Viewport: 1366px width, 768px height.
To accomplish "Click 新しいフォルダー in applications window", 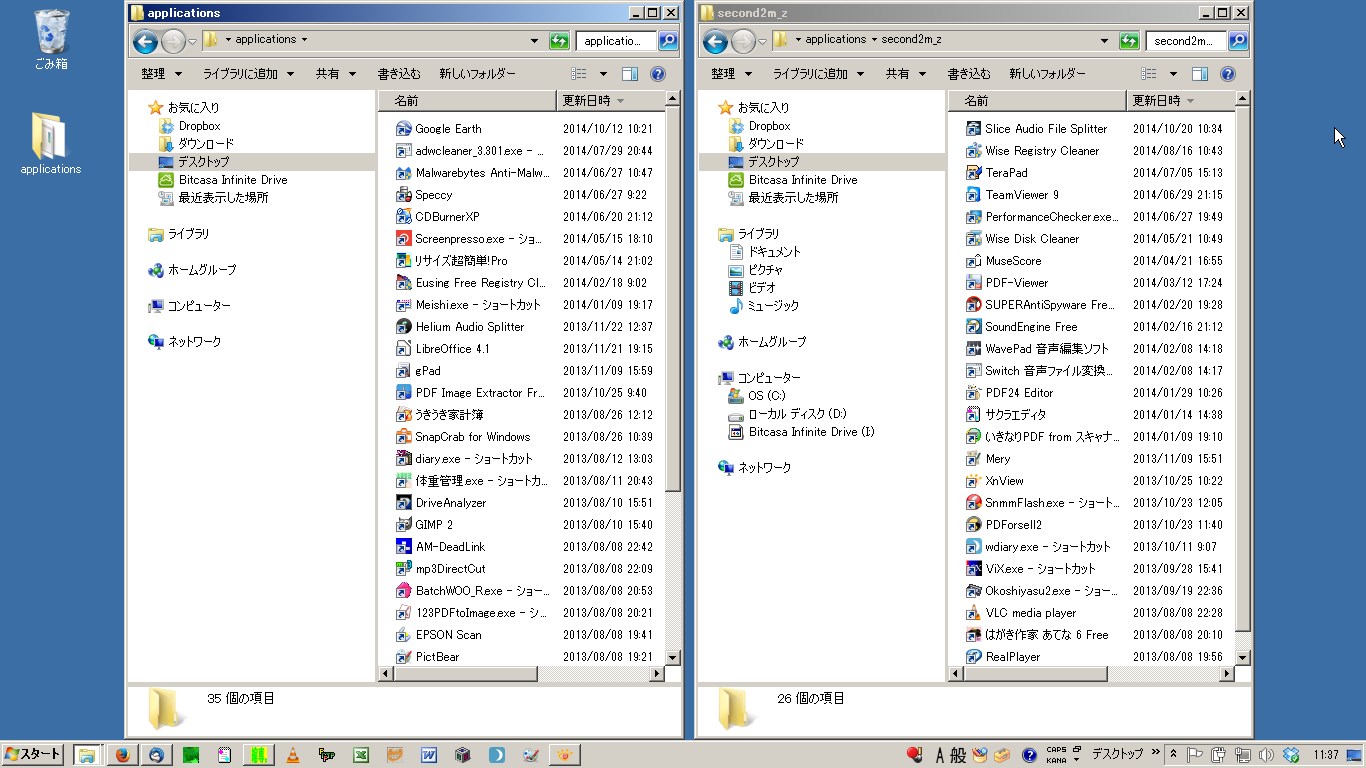I will [478, 74].
